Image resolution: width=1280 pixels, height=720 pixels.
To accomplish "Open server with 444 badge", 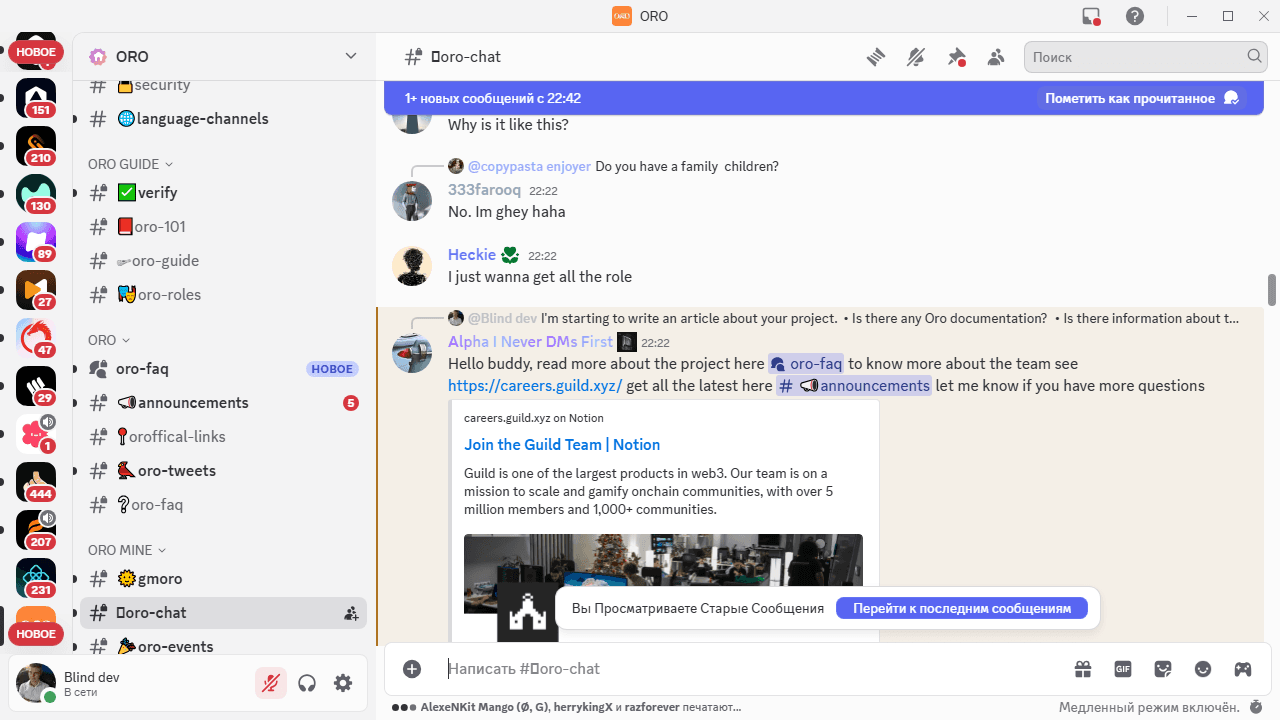I will tap(36, 482).
